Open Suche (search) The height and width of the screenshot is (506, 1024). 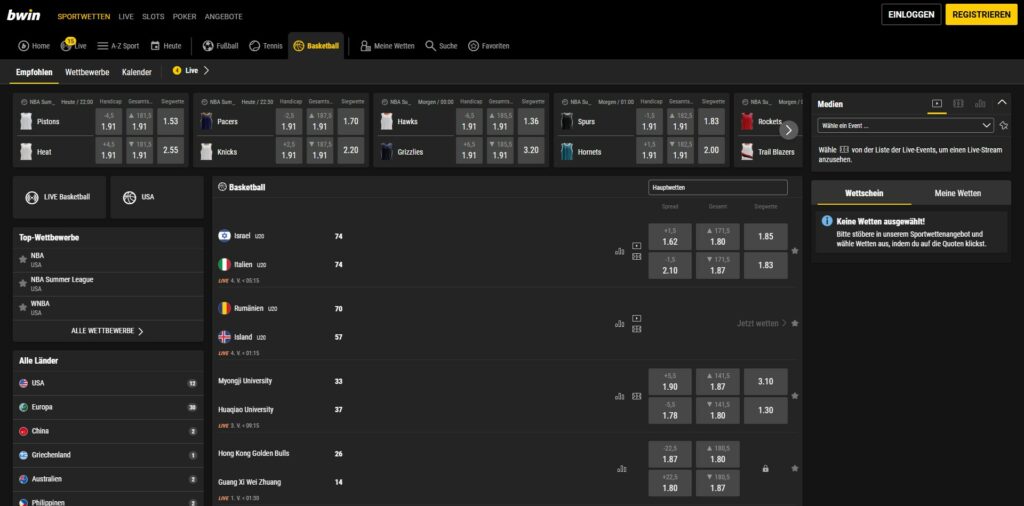441,46
